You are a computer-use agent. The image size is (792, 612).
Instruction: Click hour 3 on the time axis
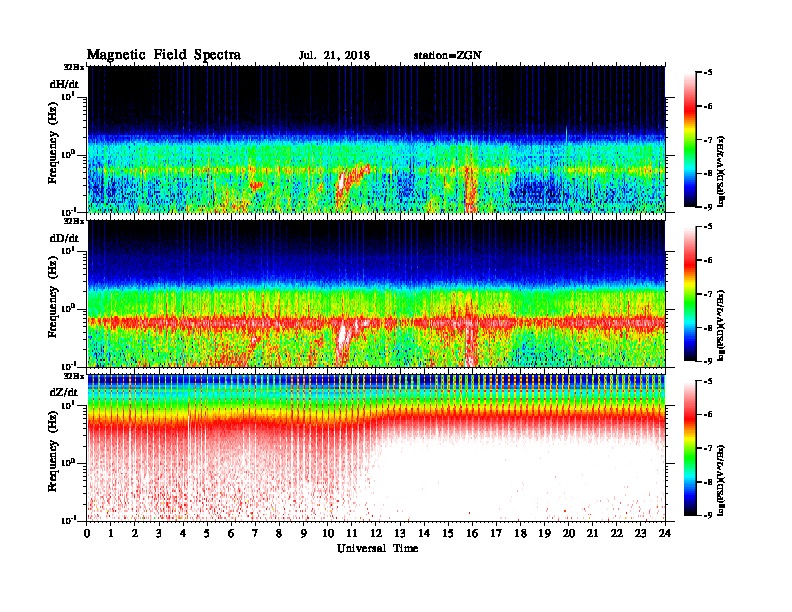(x=159, y=534)
